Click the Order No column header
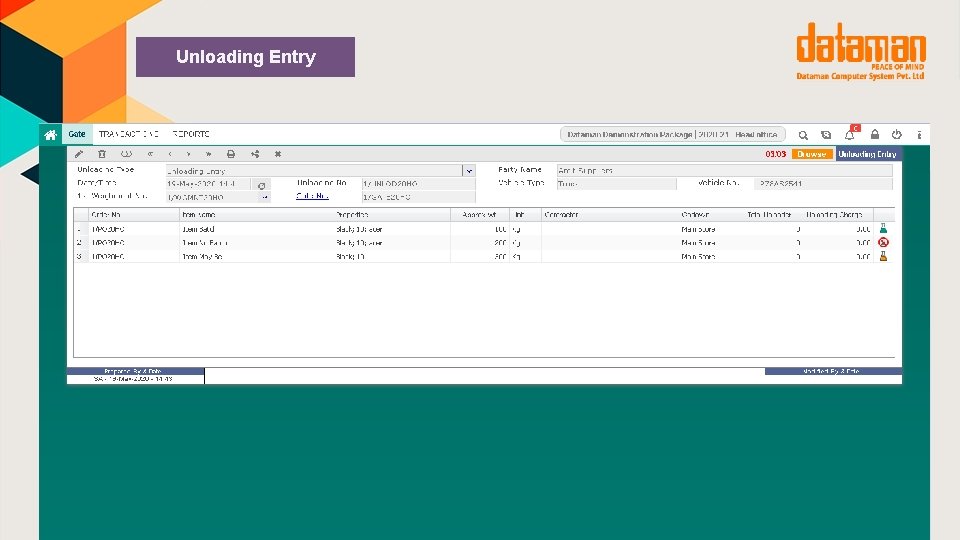The image size is (960, 540). point(134,215)
